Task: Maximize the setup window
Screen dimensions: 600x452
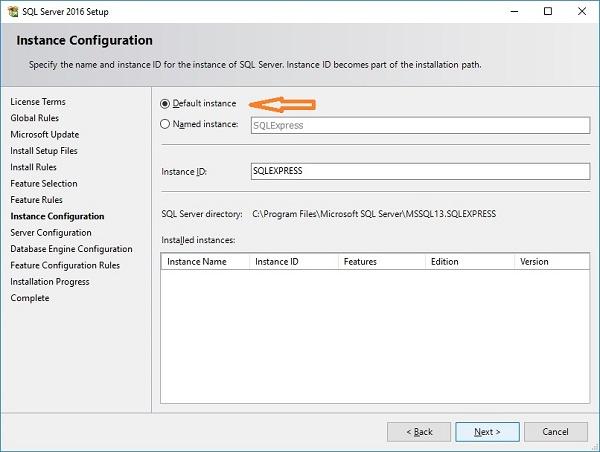Action: [548, 11]
